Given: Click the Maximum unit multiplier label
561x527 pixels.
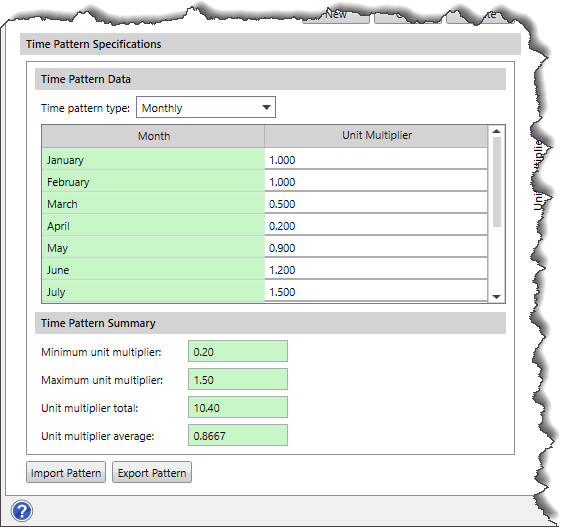Looking at the screenshot, I should click(102, 380).
